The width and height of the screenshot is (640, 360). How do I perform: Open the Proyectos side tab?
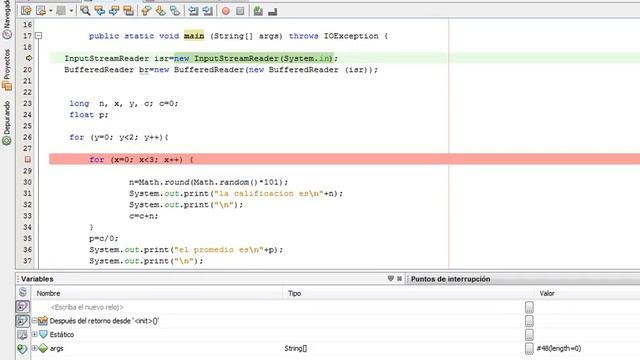(7, 69)
